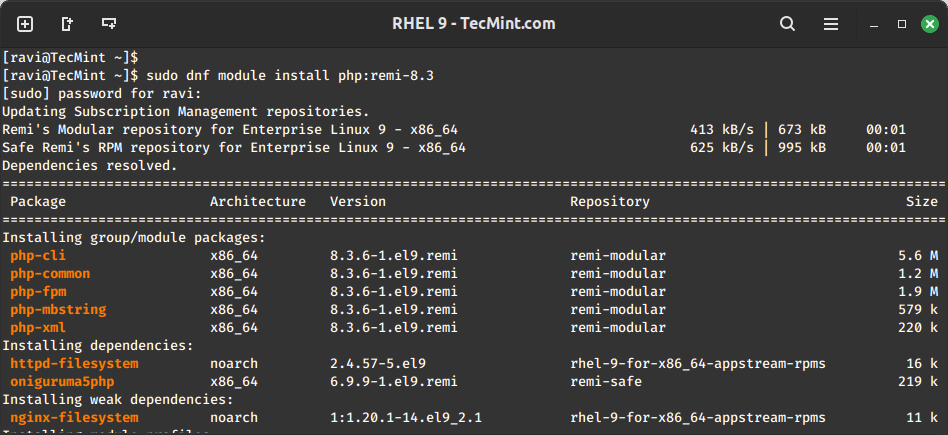Image resolution: width=948 pixels, height=435 pixels.
Task: Click the 413 kB/s download speed
Action: (722, 130)
